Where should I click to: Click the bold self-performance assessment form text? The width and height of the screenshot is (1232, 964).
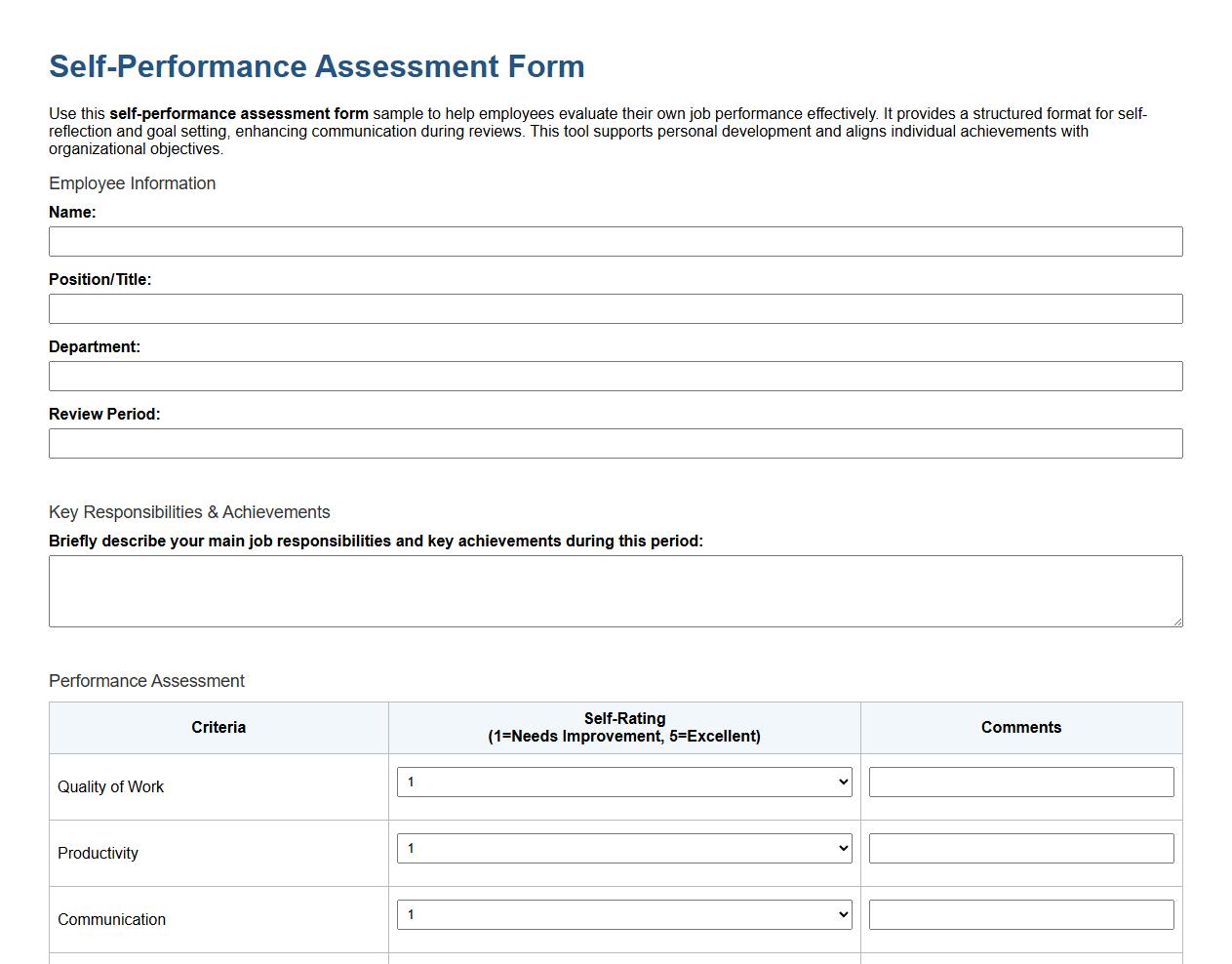point(240,113)
